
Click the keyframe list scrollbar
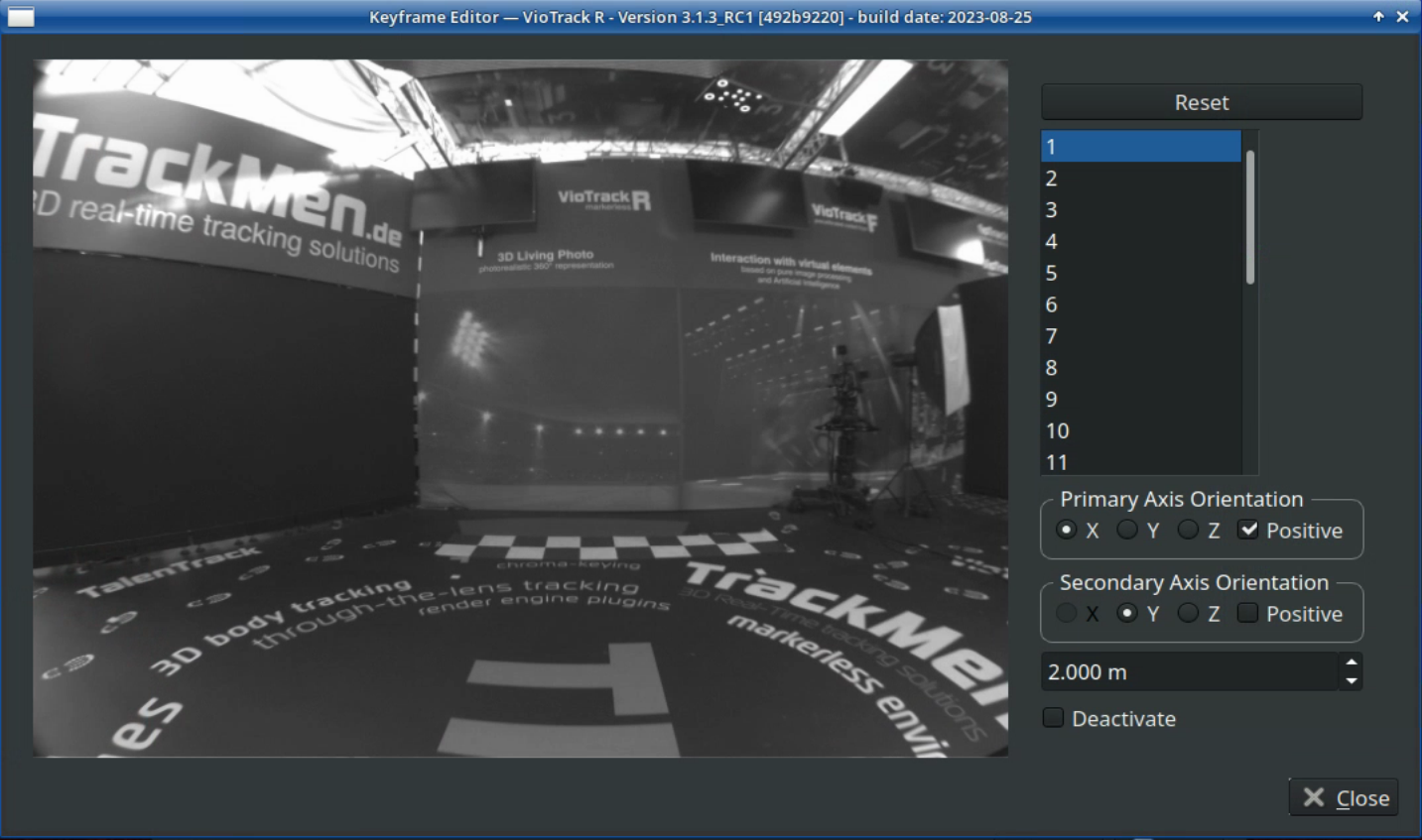tap(1250, 218)
